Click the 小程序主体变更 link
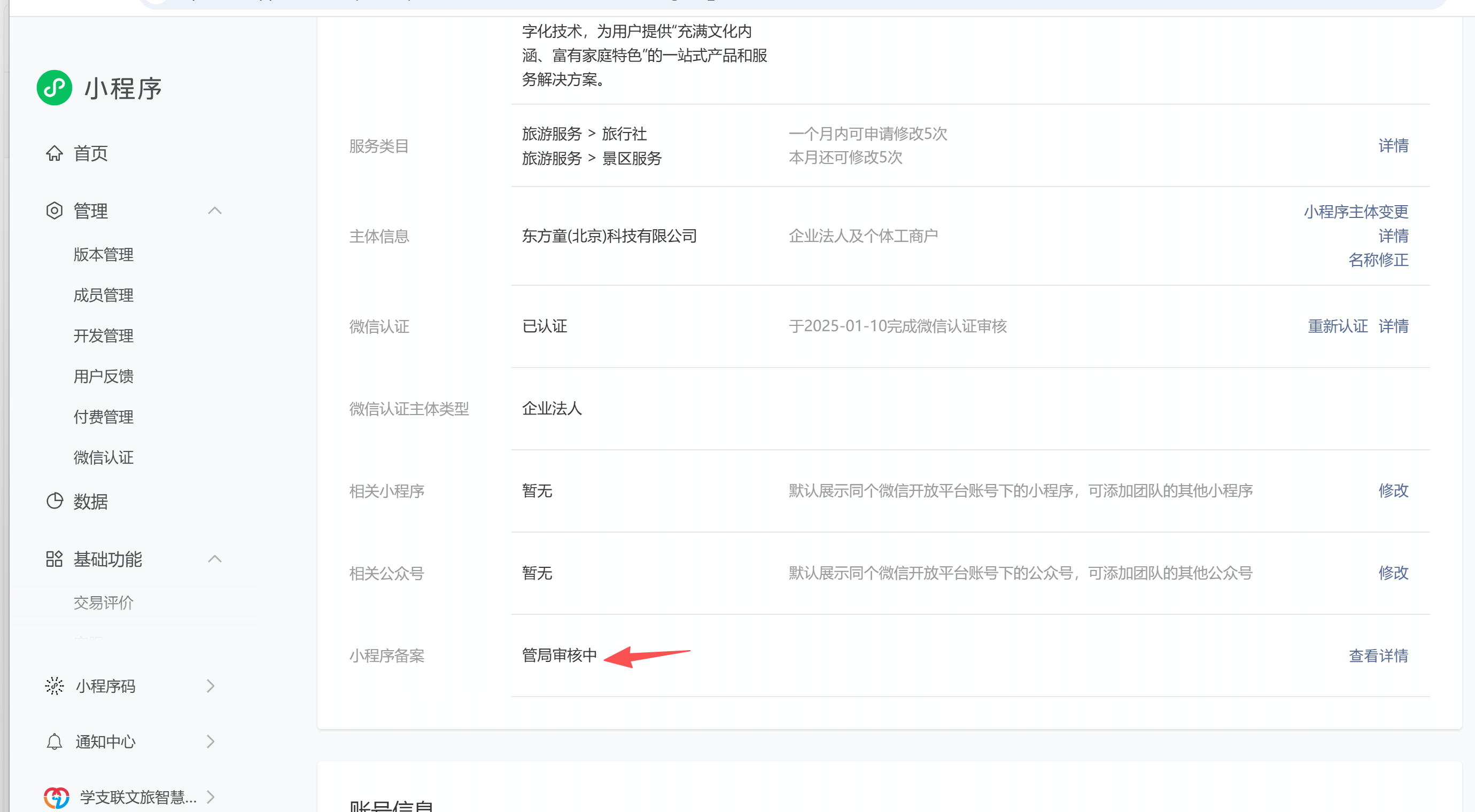 [x=1356, y=212]
